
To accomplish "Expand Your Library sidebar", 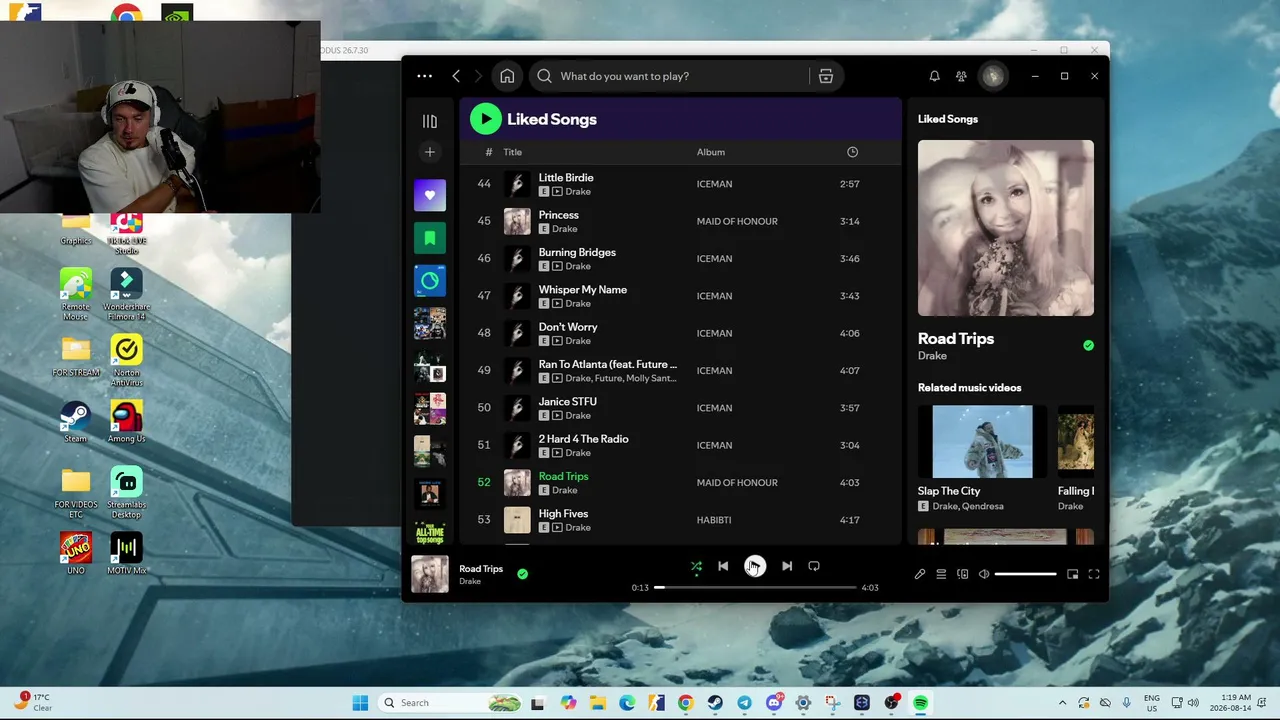I will click(x=430, y=121).
